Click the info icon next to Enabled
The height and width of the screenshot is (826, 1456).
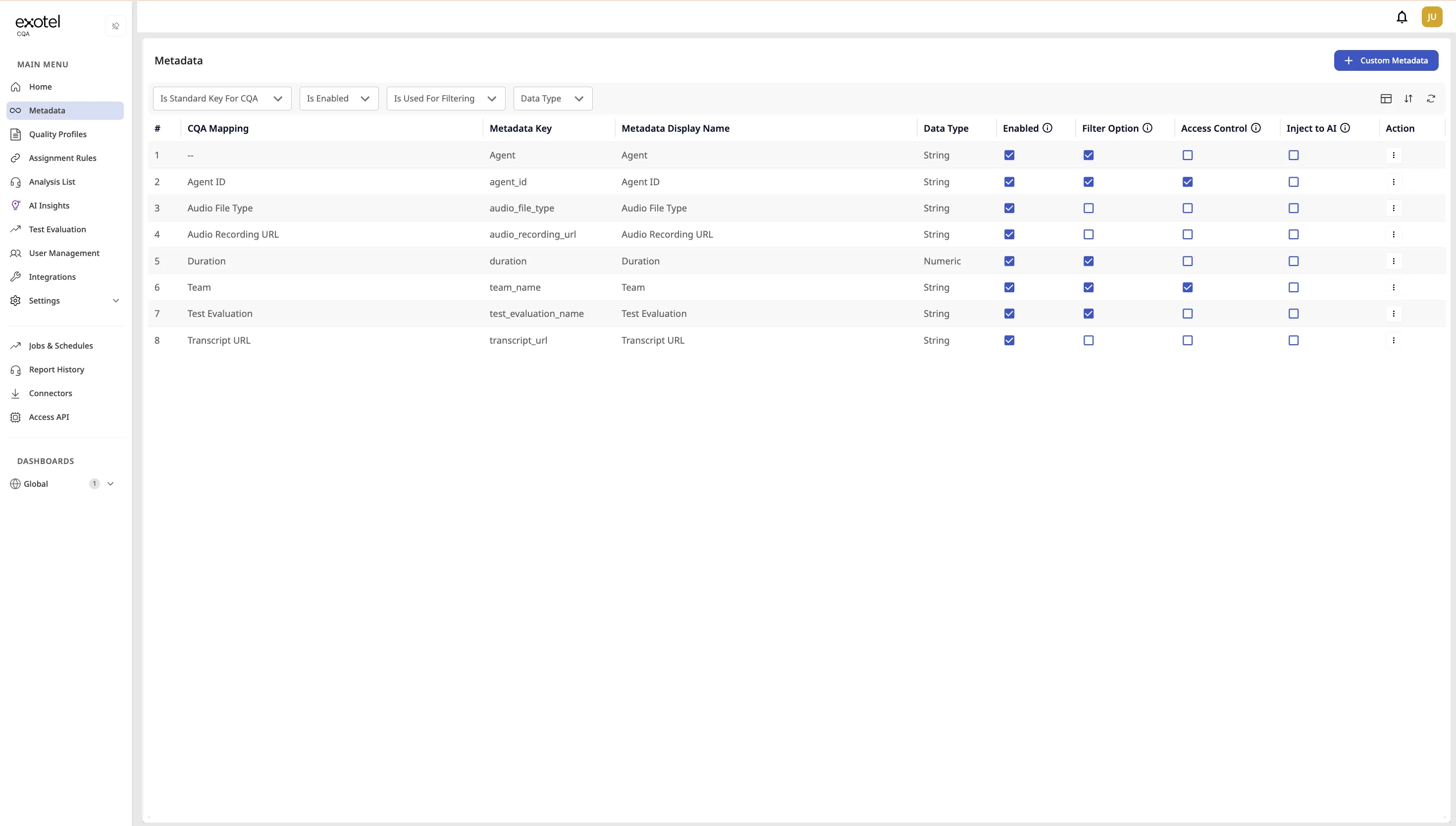point(1047,128)
